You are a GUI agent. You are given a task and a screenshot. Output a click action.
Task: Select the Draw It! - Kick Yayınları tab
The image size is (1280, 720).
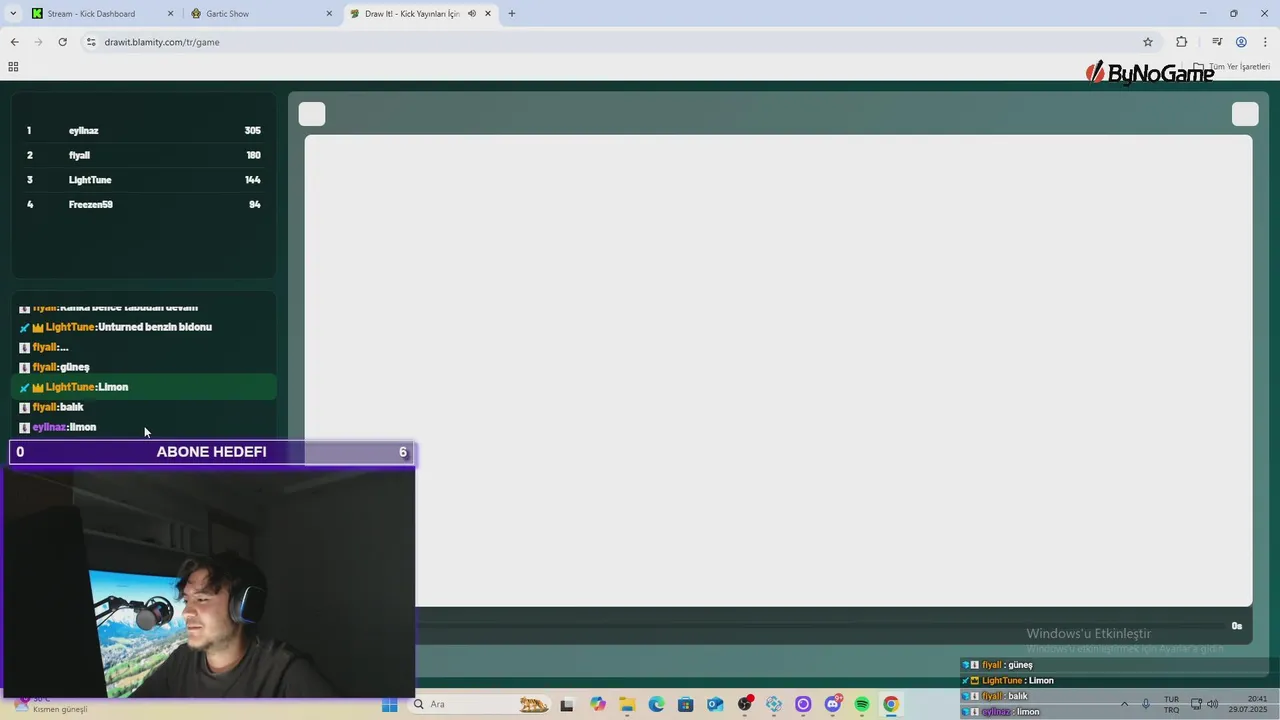coord(412,14)
